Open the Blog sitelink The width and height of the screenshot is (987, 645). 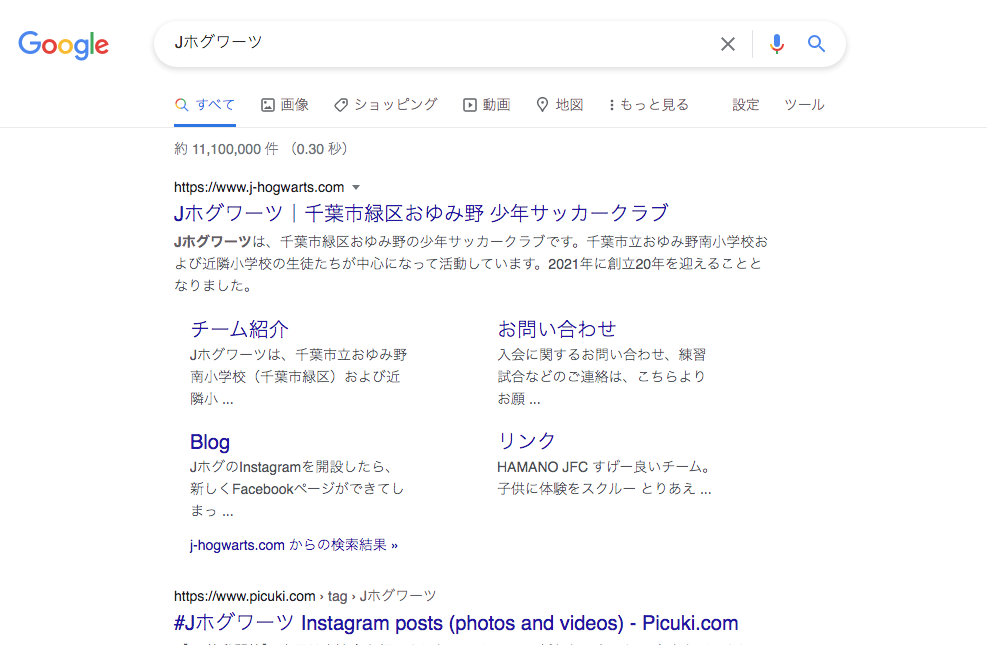click(x=210, y=442)
